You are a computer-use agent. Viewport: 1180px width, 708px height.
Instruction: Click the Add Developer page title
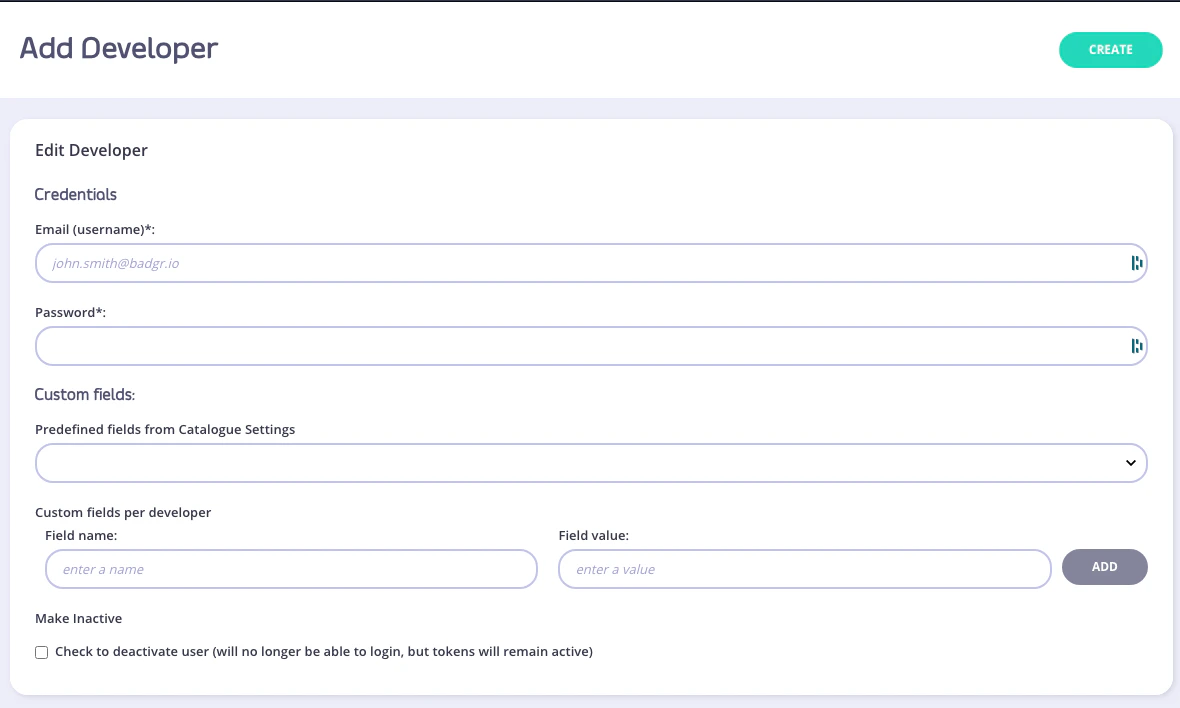pos(118,48)
